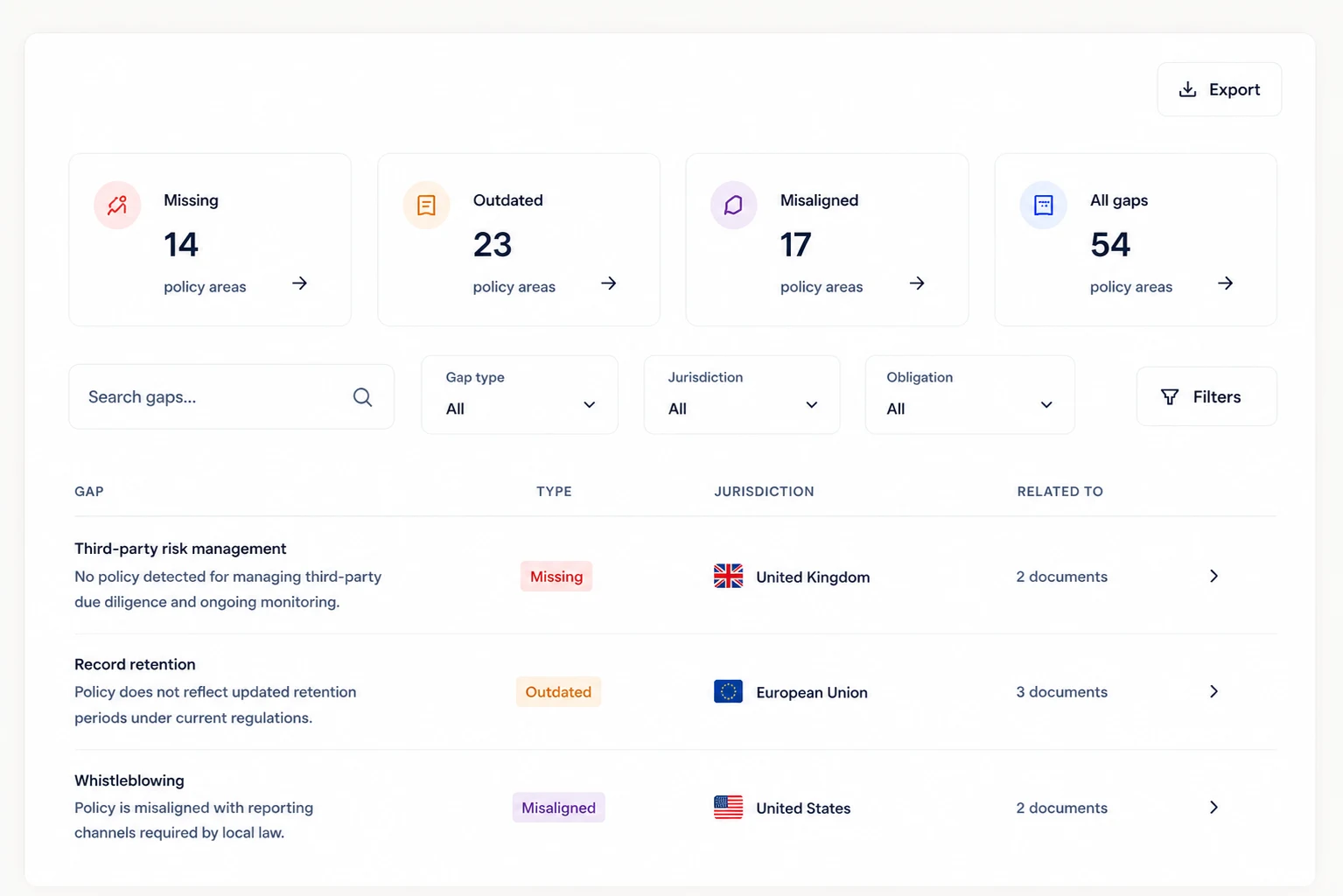Open the Obligation dropdown
The image size is (1343, 896).
(x=969, y=395)
